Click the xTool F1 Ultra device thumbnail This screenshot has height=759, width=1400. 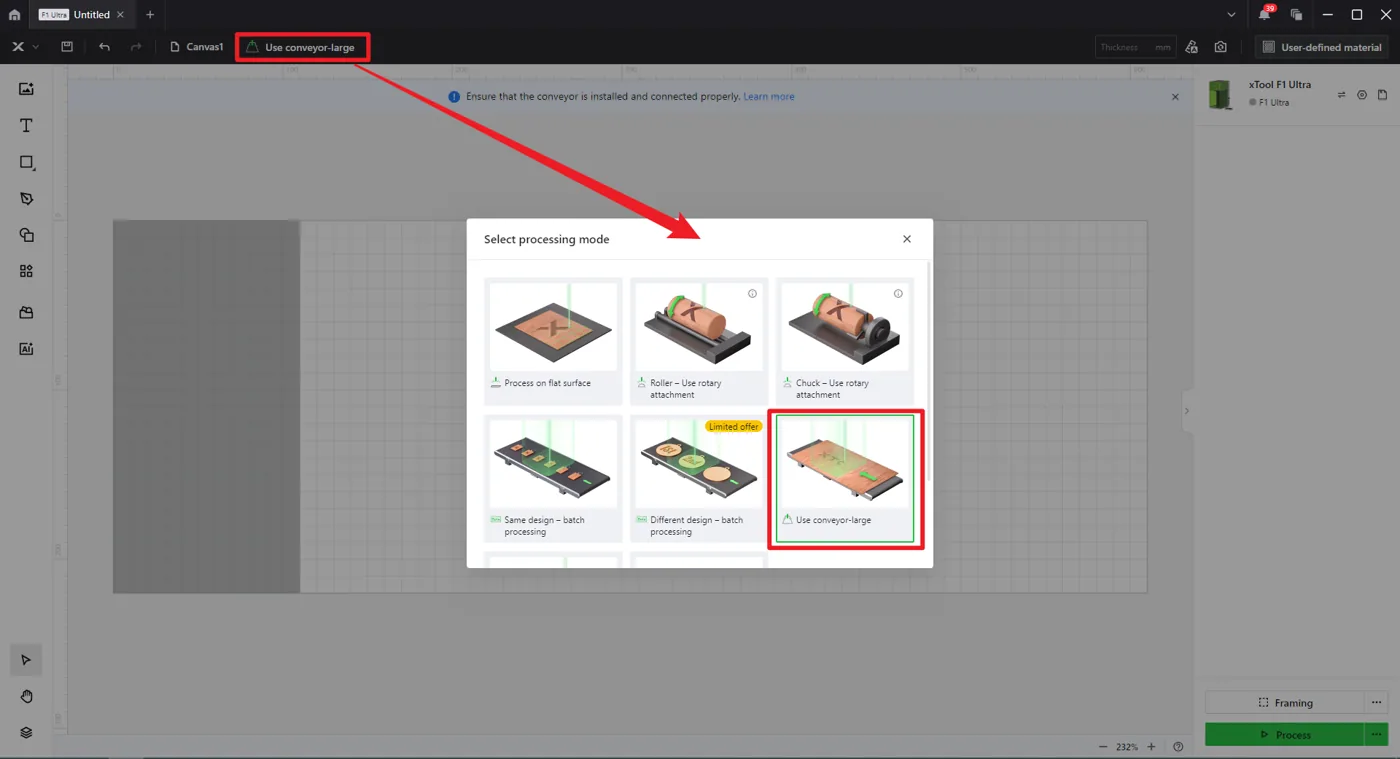pyautogui.click(x=1220, y=94)
